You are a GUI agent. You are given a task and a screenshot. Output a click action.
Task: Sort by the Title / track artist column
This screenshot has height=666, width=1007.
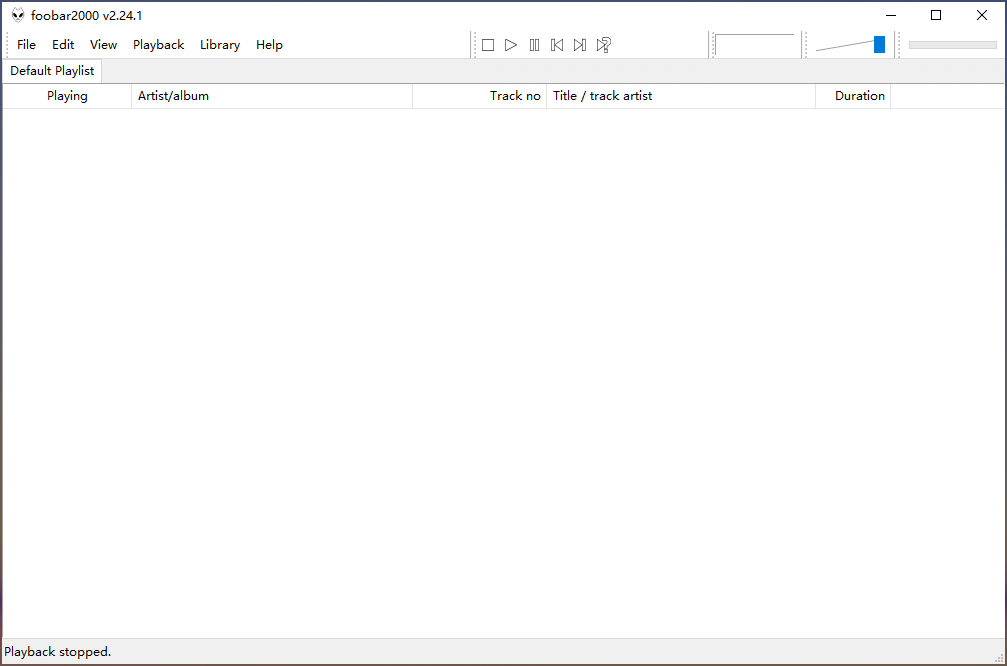tap(680, 96)
